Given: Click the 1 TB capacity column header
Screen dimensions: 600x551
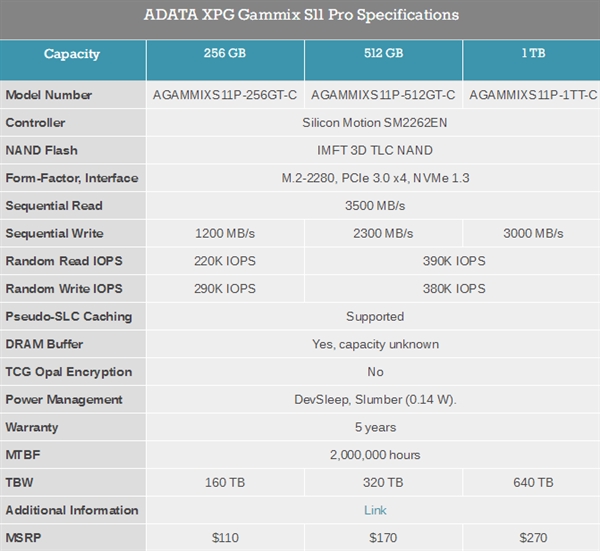Looking at the screenshot, I should click(532, 54).
